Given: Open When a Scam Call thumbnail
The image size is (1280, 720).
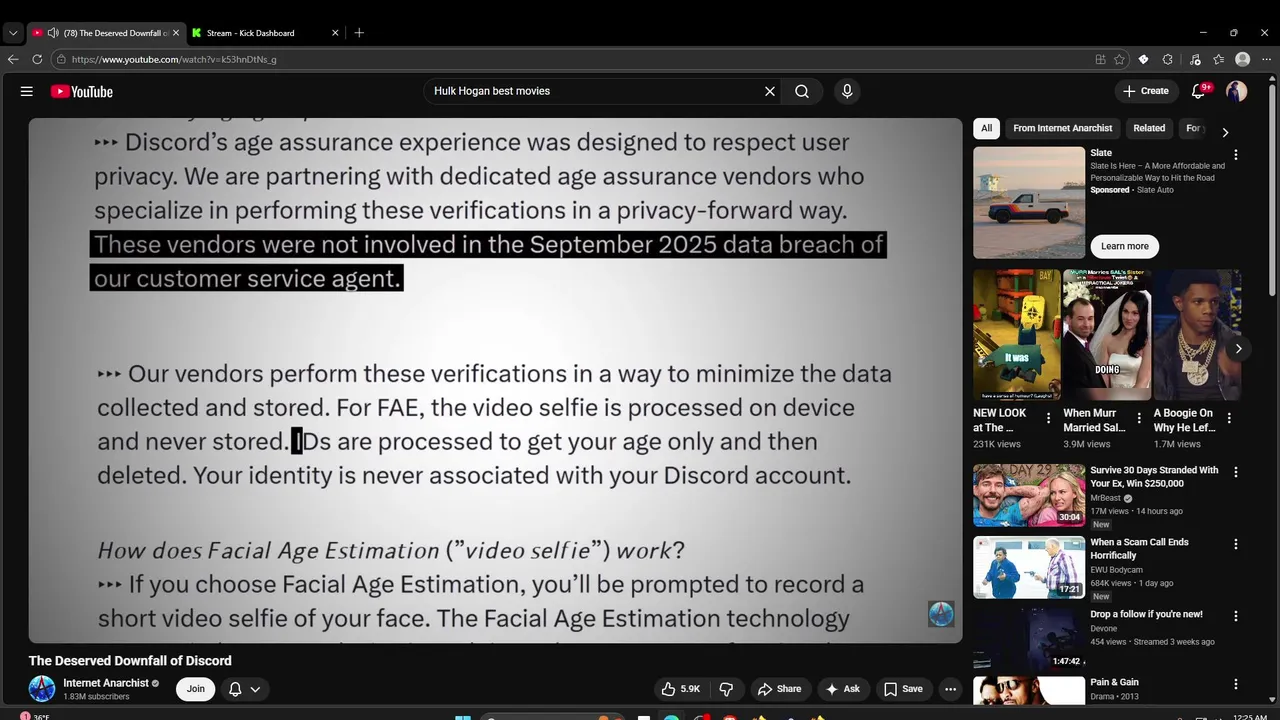Looking at the screenshot, I should point(1029,567).
